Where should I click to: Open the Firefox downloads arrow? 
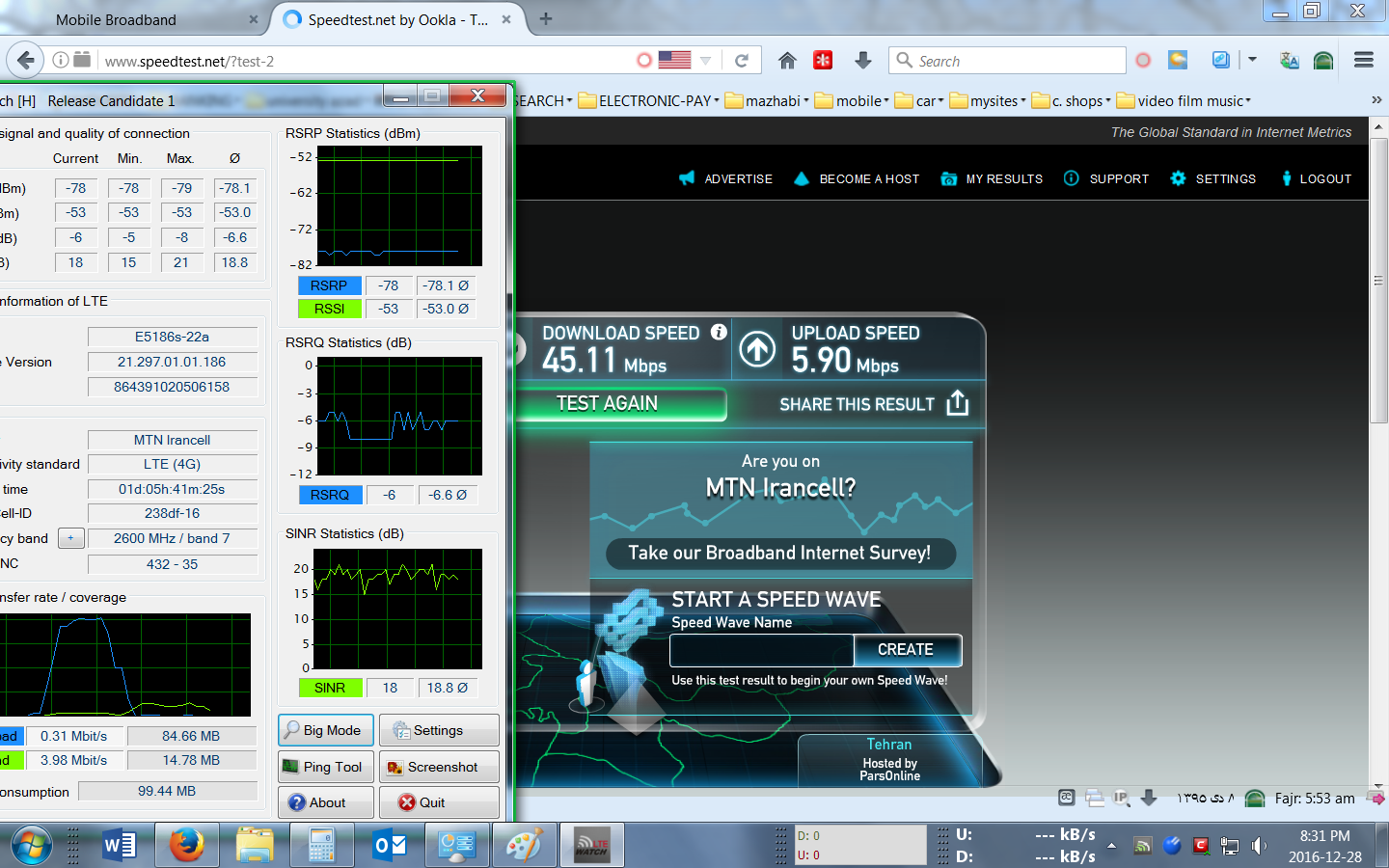(x=863, y=61)
